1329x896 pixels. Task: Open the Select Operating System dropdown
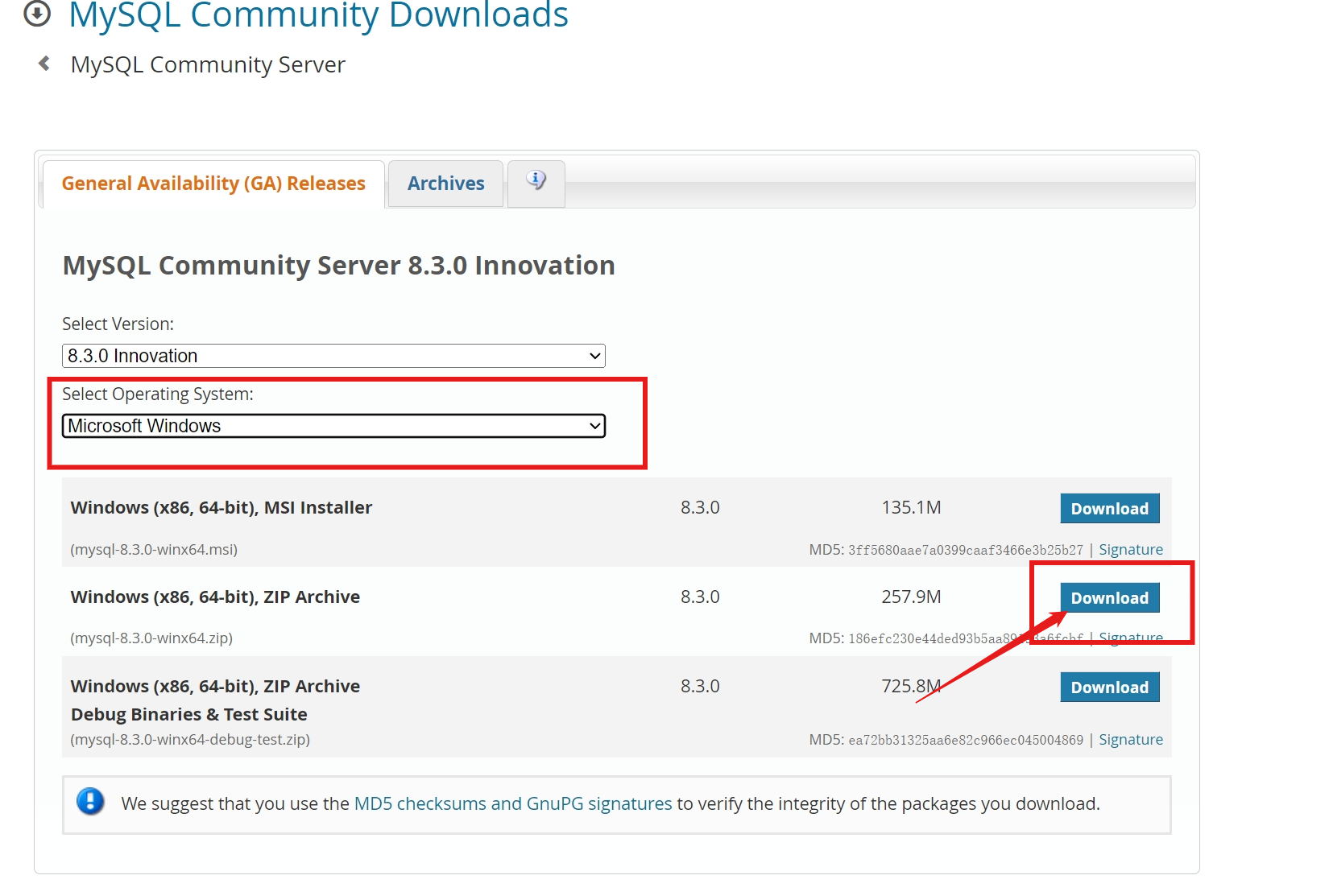click(x=333, y=426)
